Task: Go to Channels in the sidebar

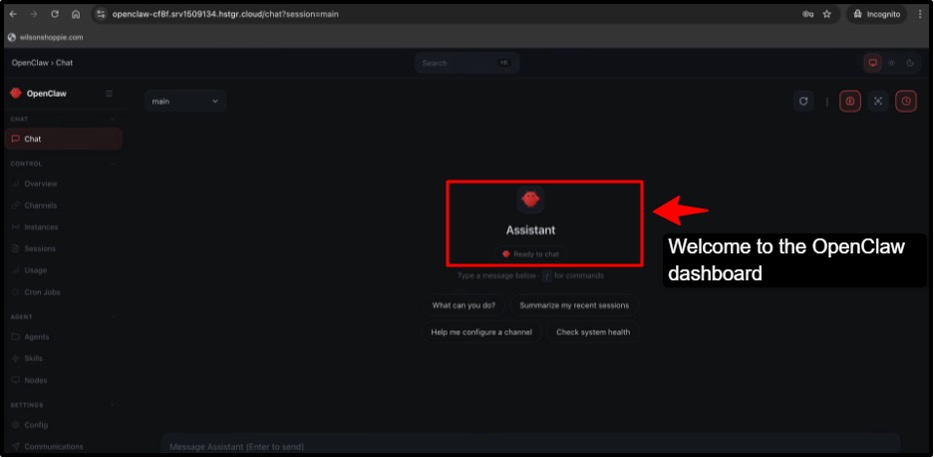Action: 41,205
